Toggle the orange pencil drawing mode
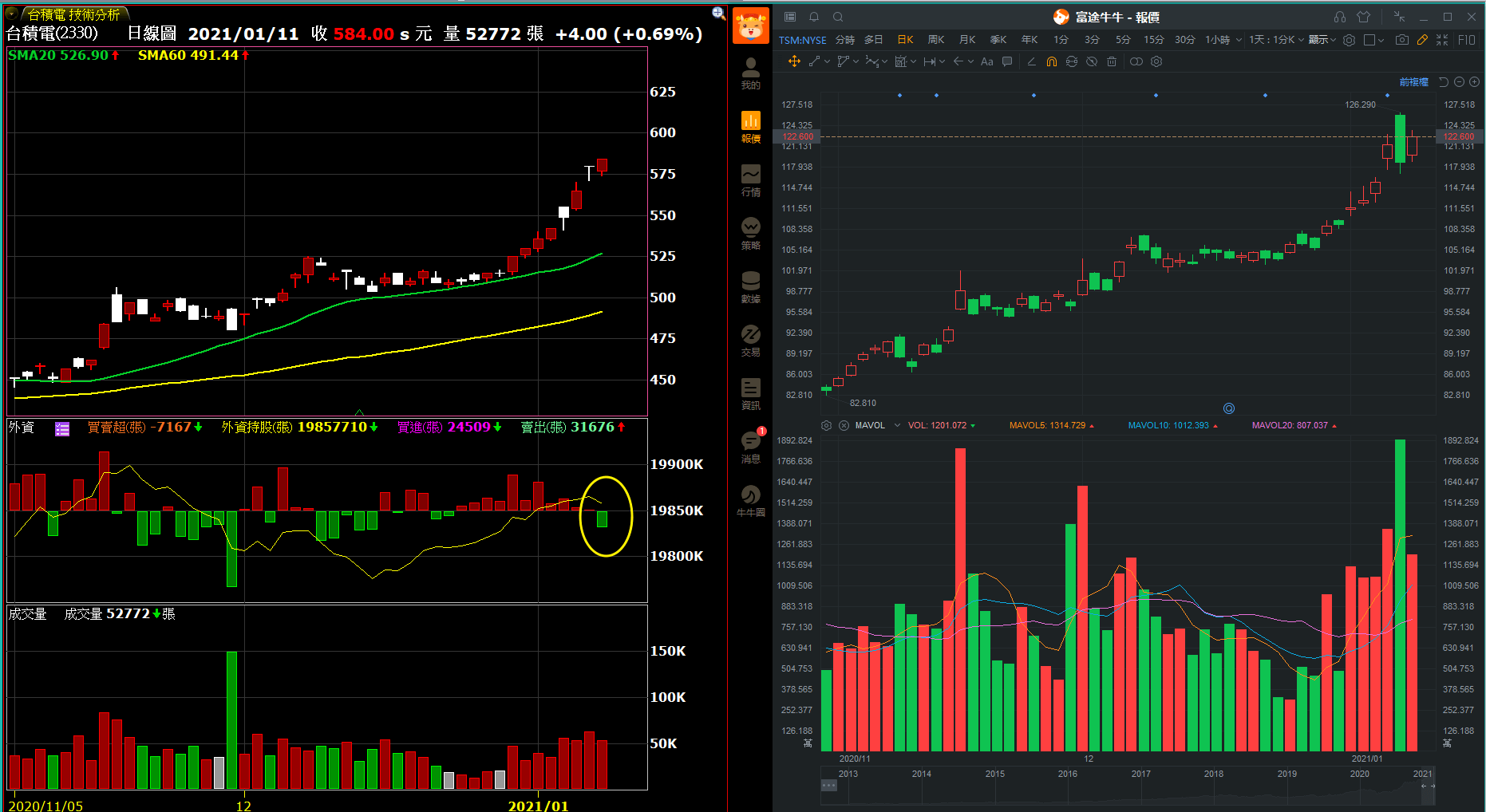Screen dimensions: 1486x812 click(1422, 40)
